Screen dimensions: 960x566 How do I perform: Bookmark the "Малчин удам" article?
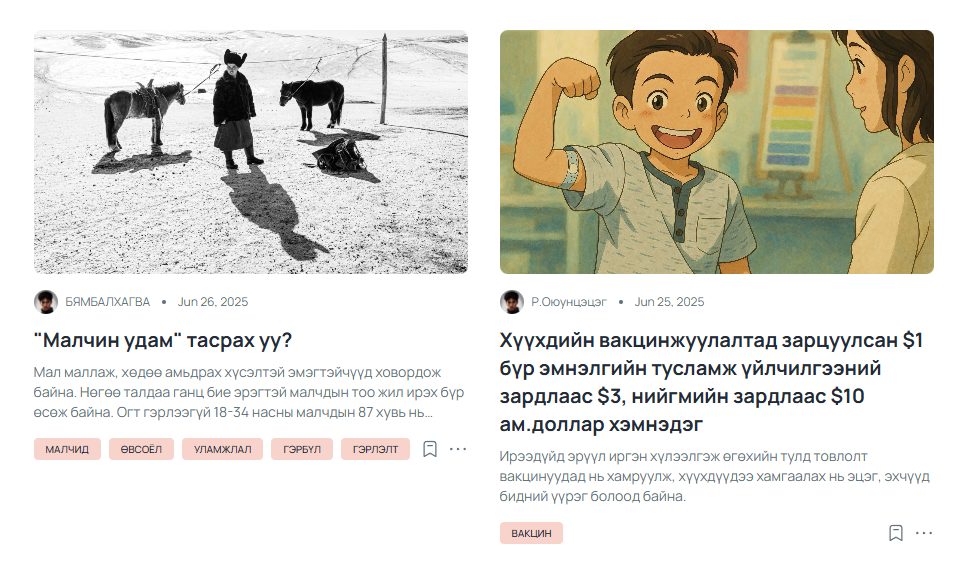click(430, 449)
